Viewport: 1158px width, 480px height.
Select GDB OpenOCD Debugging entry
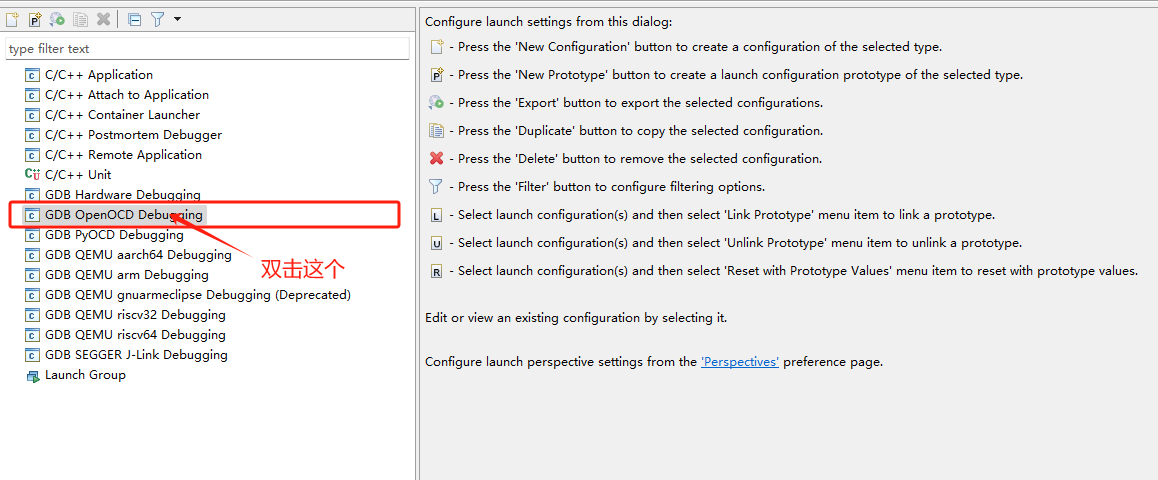(123, 215)
